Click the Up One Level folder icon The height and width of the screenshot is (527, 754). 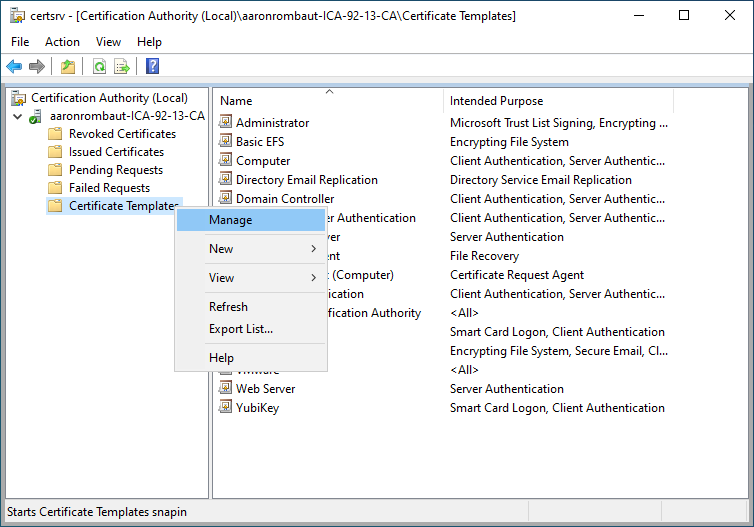tap(67, 67)
